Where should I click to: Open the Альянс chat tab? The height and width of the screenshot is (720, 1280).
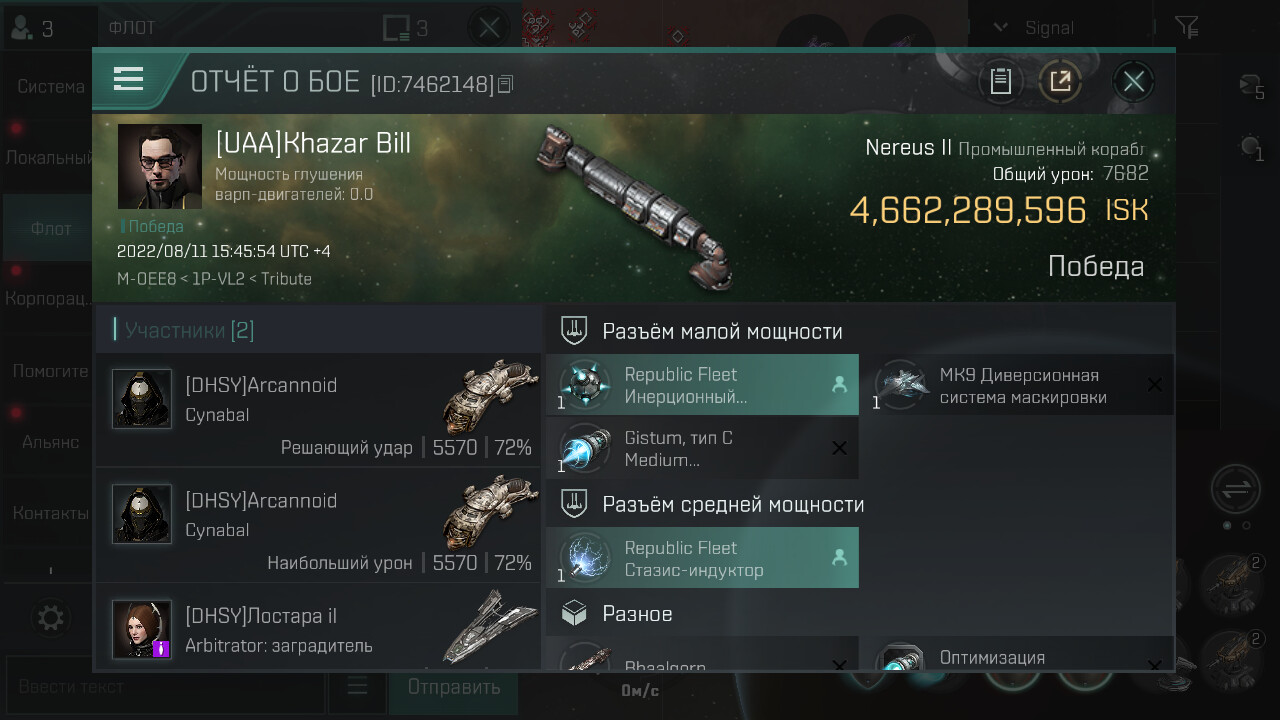pyautogui.click(x=50, y=441)
